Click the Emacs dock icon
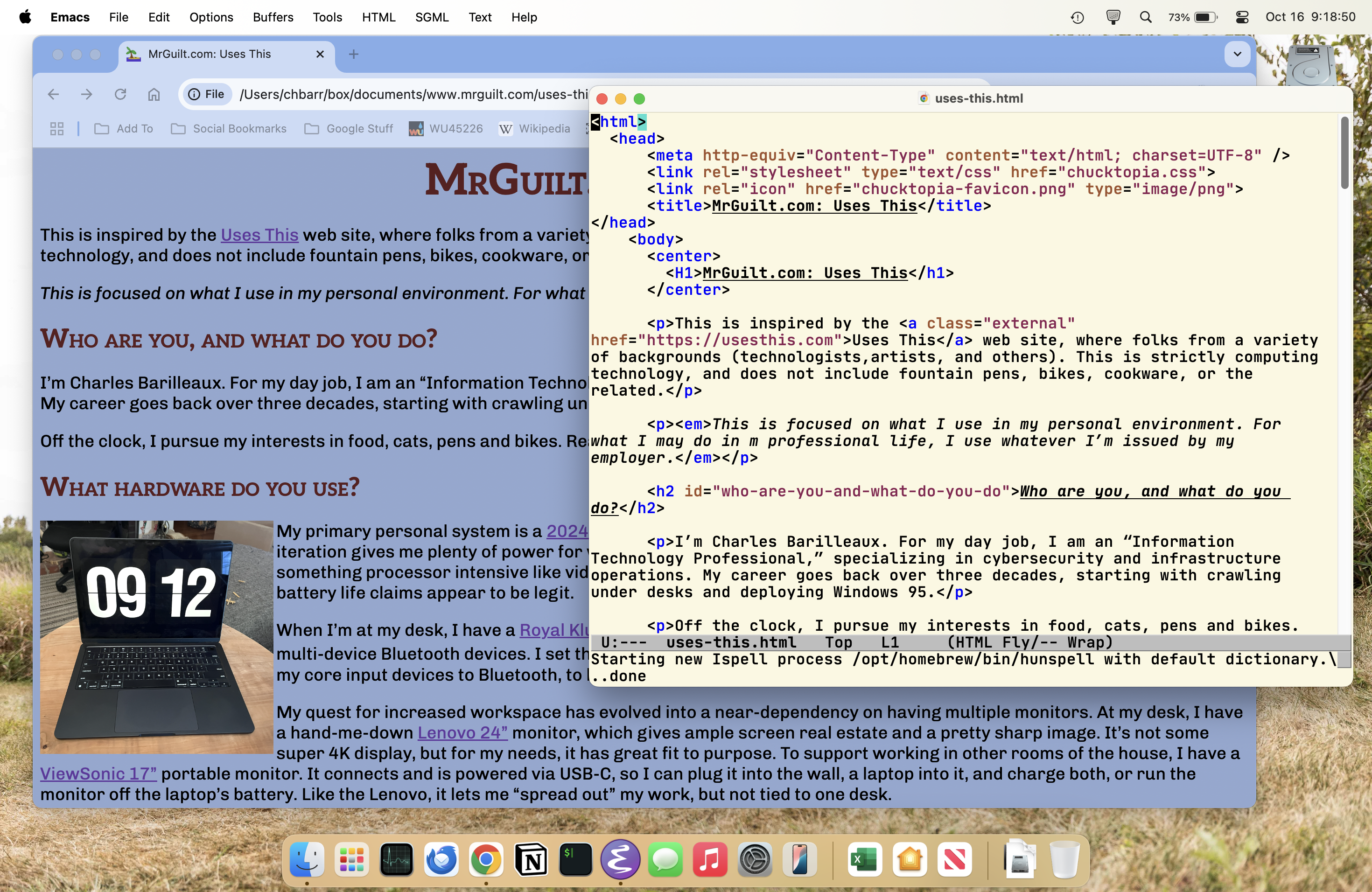The width and height of the screenshot is (1372, 892). (x=620, y=860)
